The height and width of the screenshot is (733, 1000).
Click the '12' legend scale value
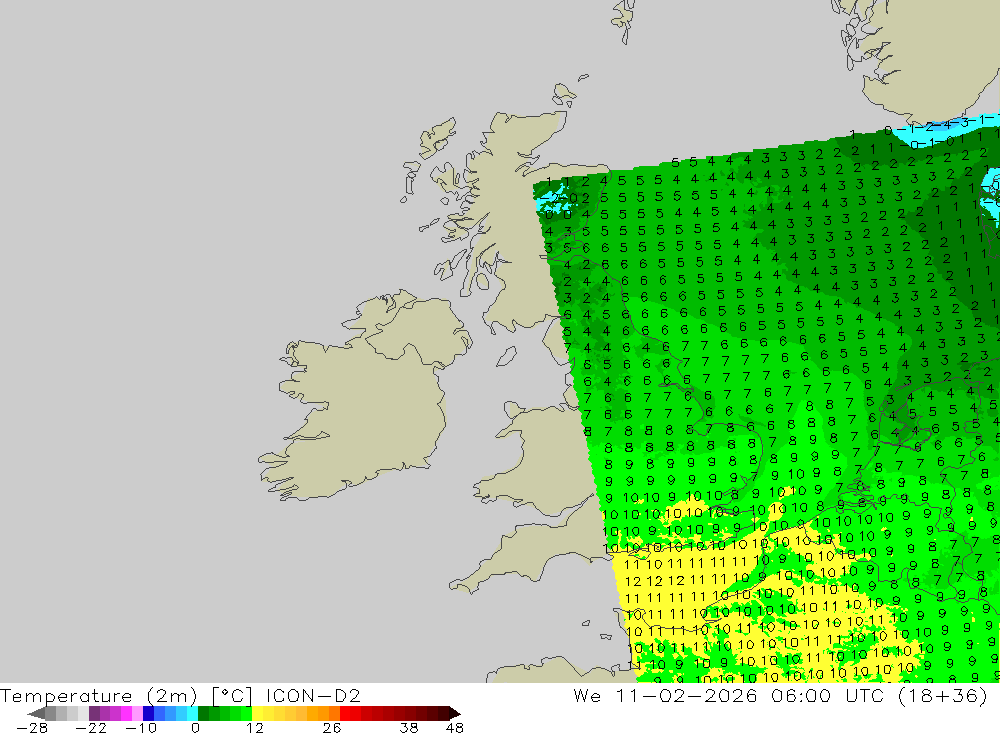coord(254,727)
